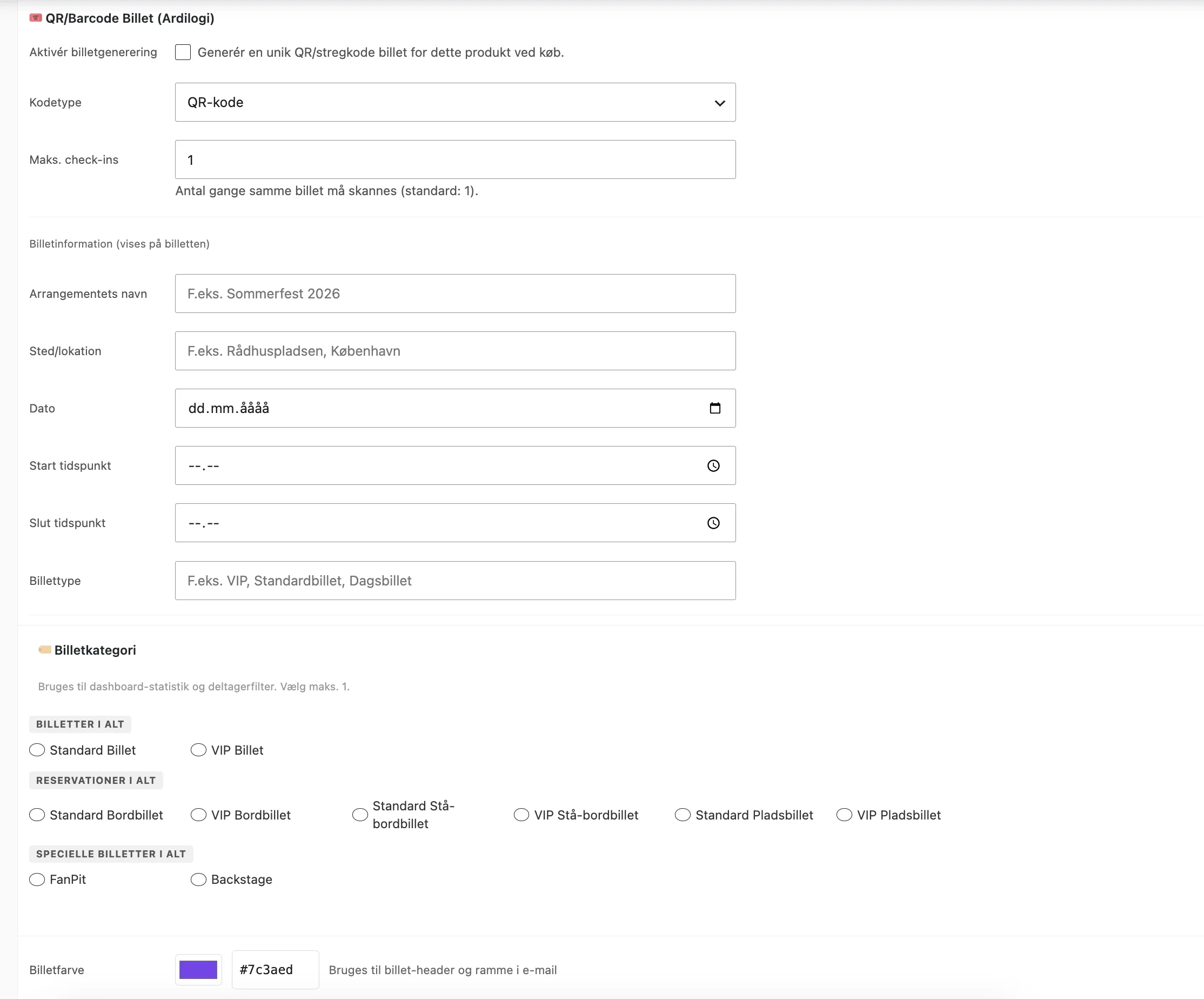1204x999 pixels.
Task: Click the Maks. check-ins field
Action: pos(455,159)
